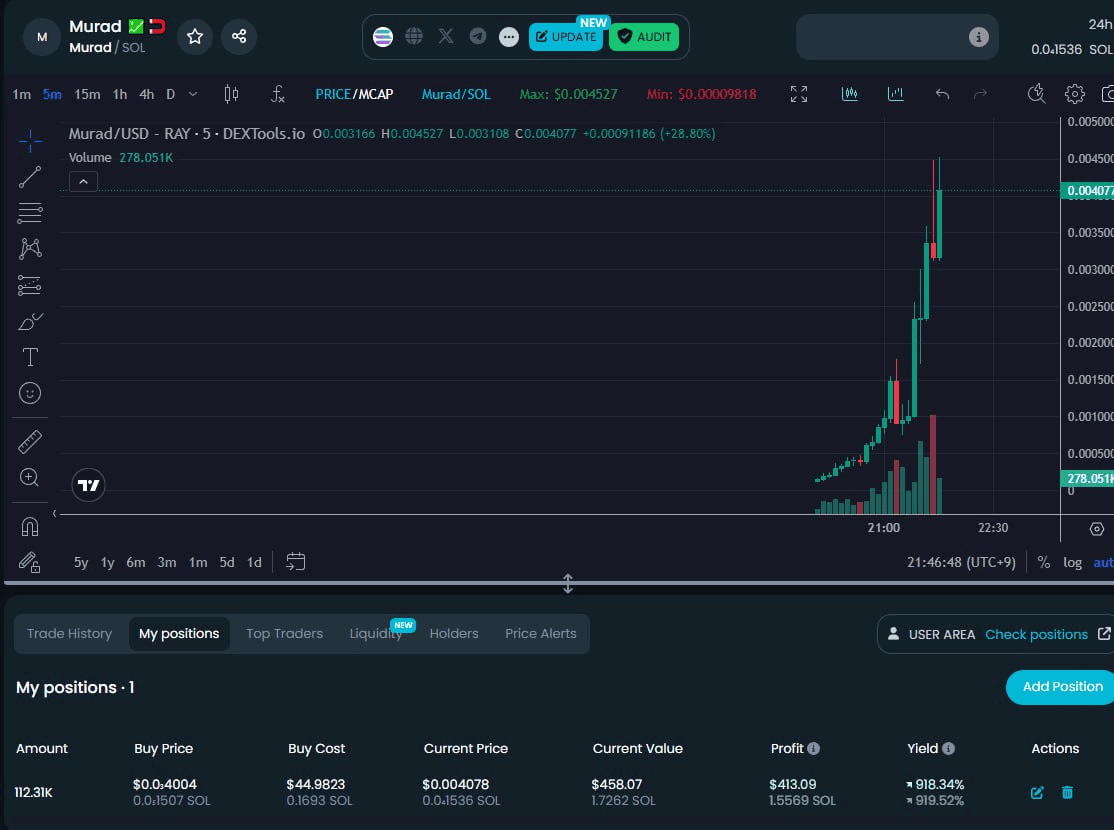Toggle the trades-on-chart icon
Viewport: 1114px width, 830px height.
coord(850,94)
